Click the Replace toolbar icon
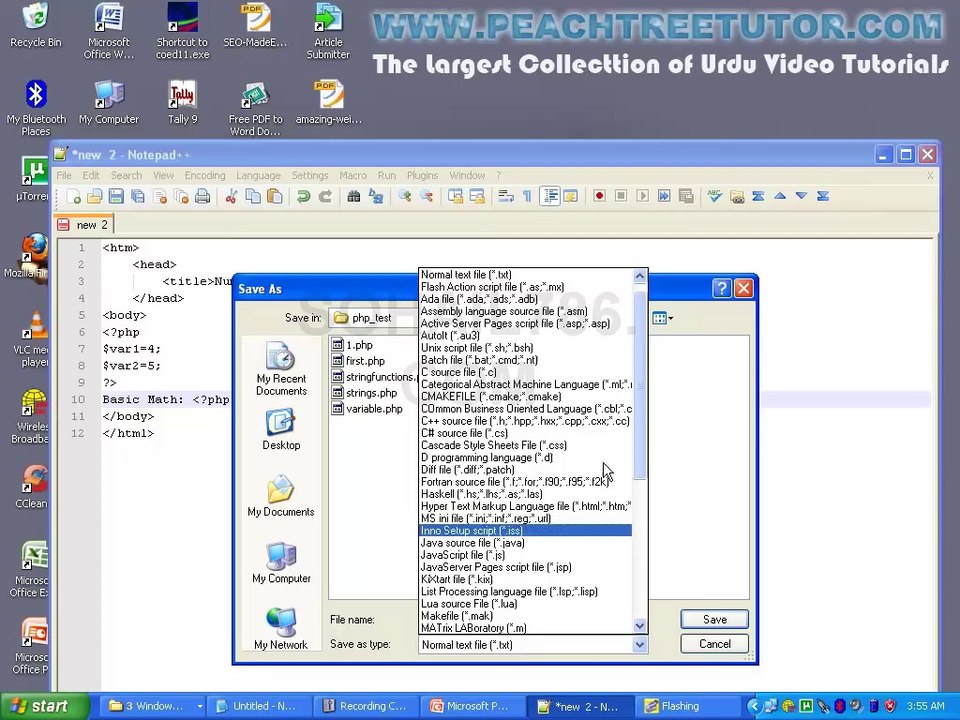The width and height of the screenshot is (960, 720). pyautogui.click(x=376, y=197)
